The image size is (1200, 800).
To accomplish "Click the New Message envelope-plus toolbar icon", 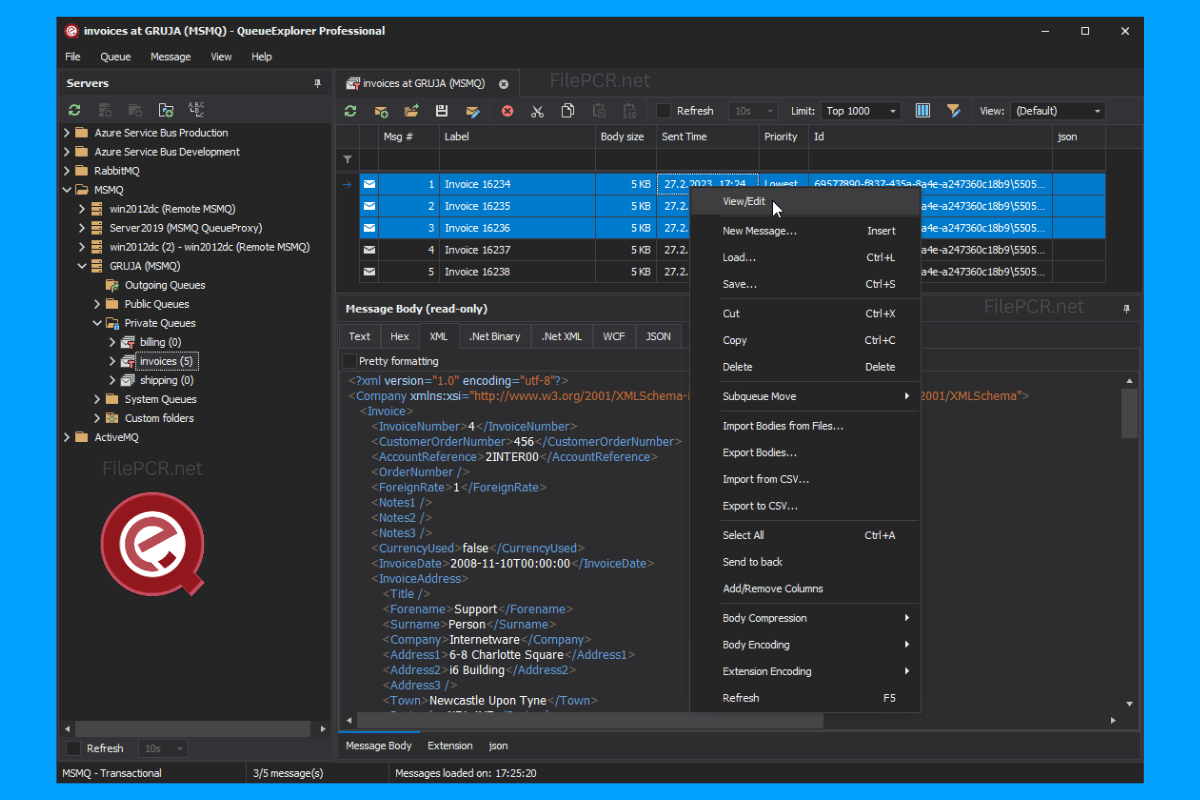I will click(381, 111).
